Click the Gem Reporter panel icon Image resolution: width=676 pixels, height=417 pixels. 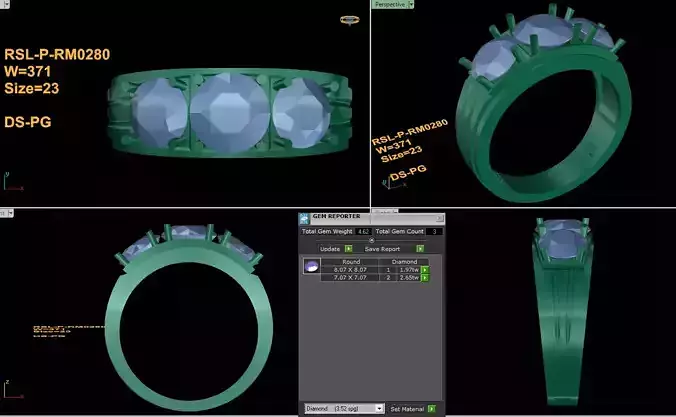pos(304,218)
